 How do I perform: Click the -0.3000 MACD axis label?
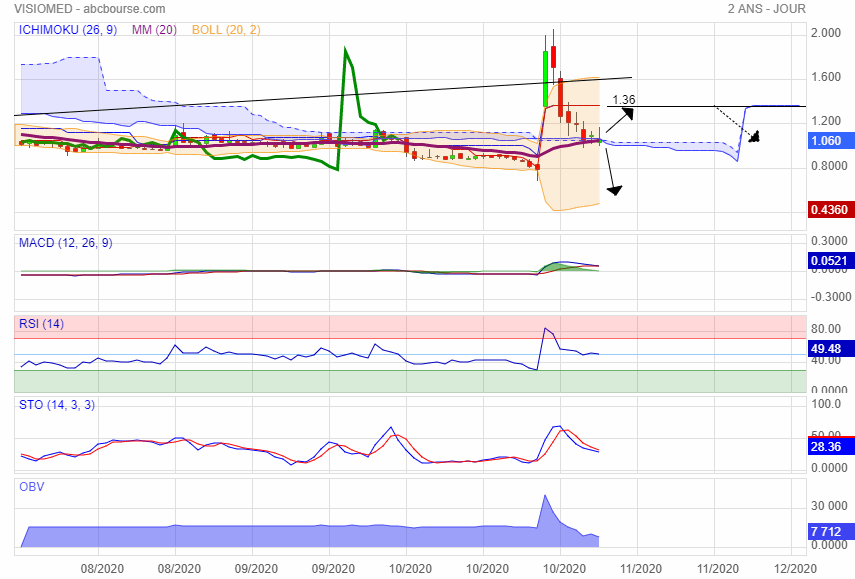830,297
